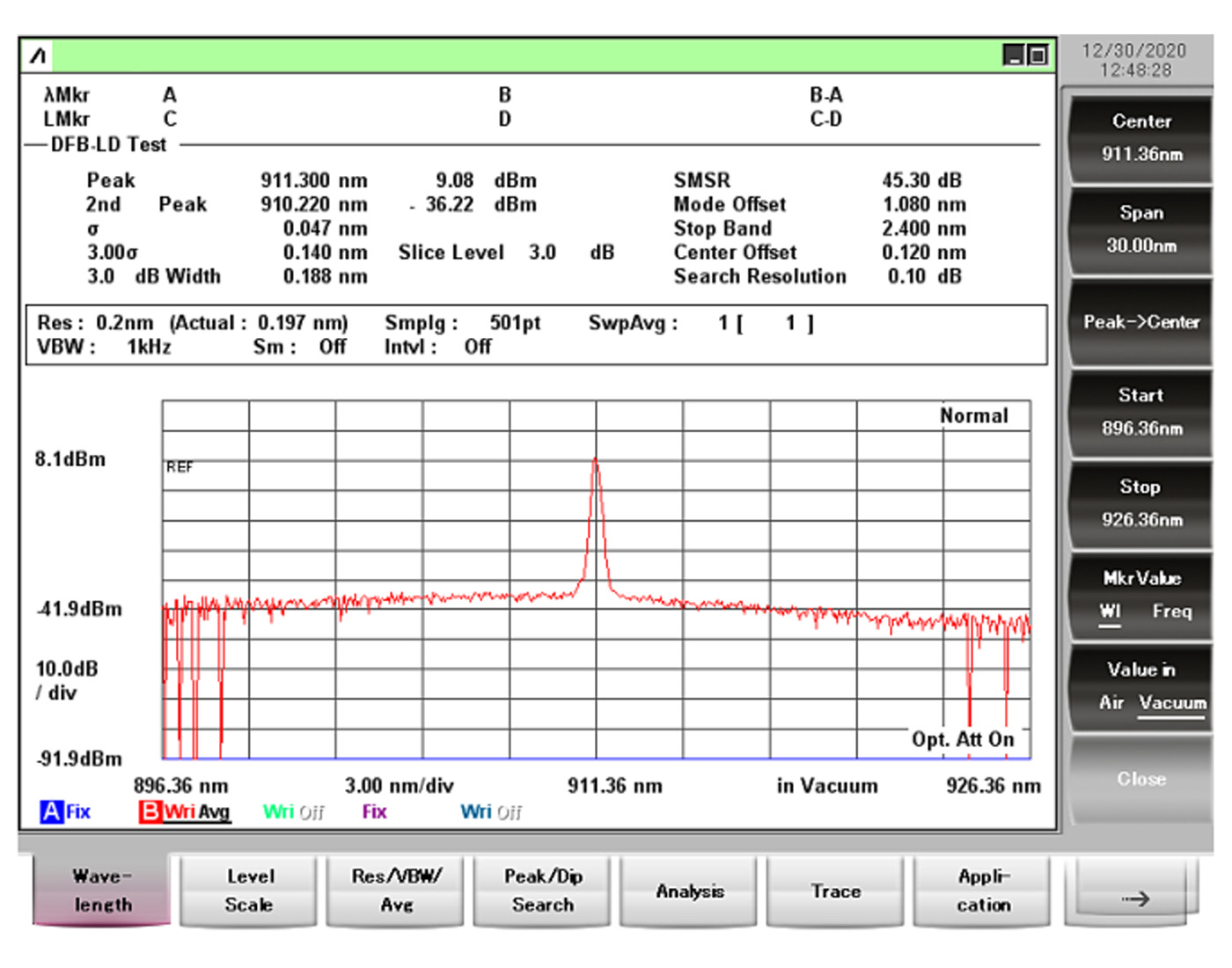This screenshot has height=968, width=1232.
Task: Toggle MkrValue between Wl and Freq
Action: [1140, 596]
